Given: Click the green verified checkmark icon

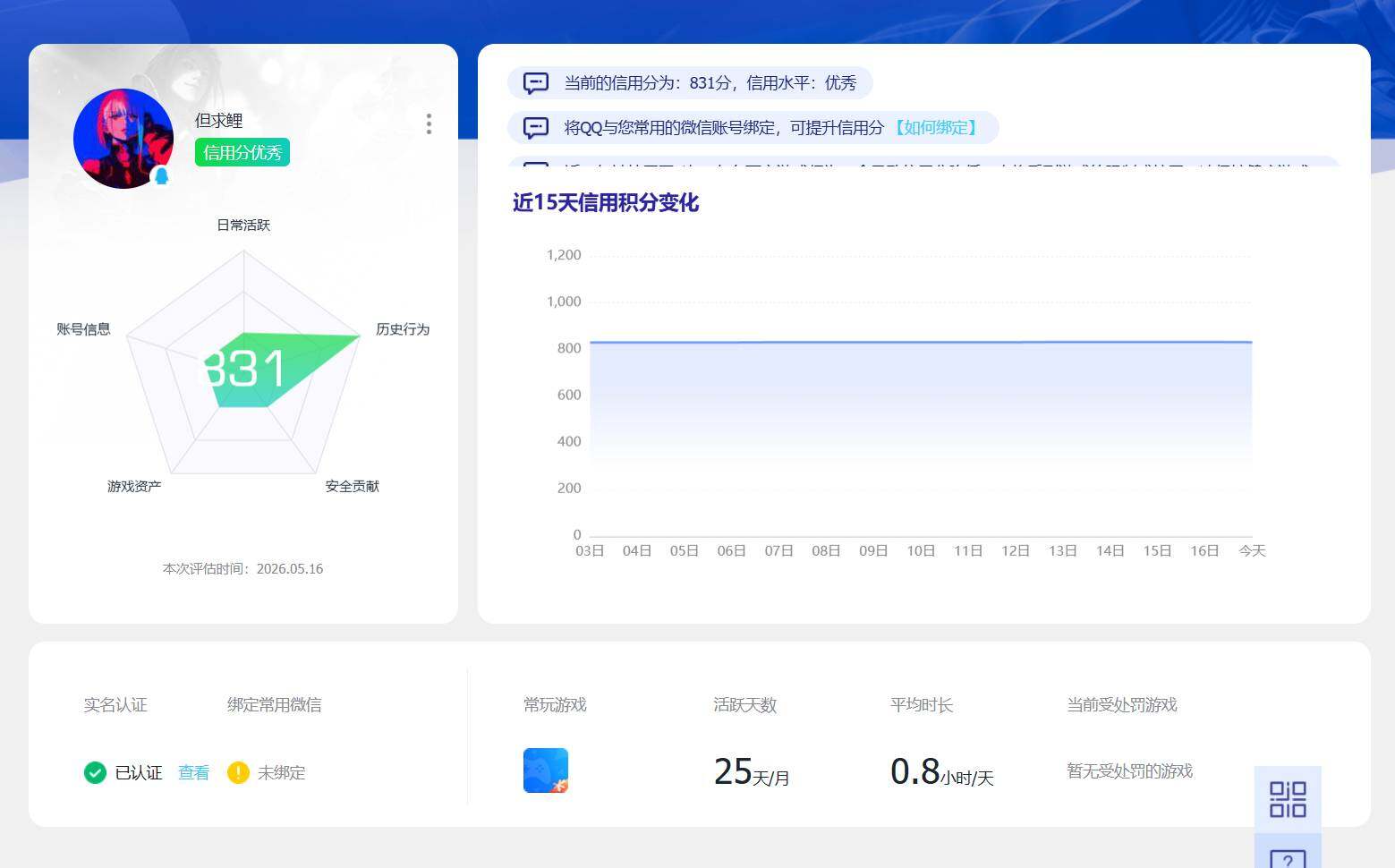Looking at the screenshot, I should pos(95,772).
